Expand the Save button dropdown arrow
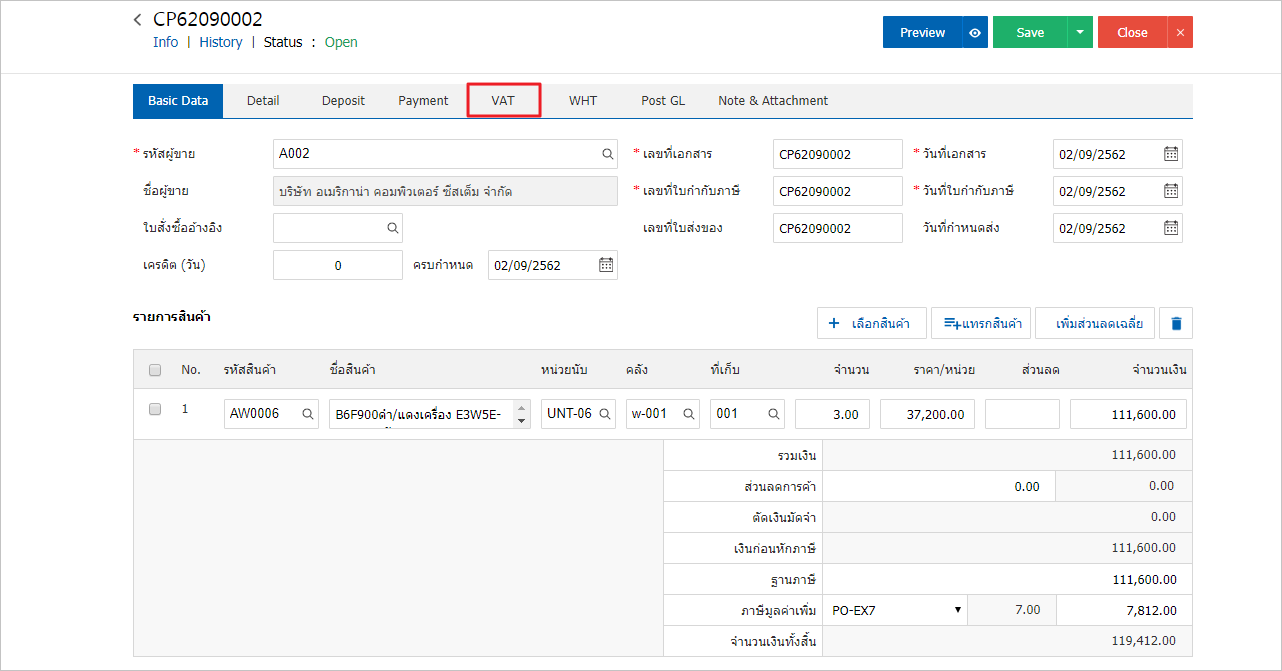Viewport: 1282px width, 671px height. (x=1080, y=32)
